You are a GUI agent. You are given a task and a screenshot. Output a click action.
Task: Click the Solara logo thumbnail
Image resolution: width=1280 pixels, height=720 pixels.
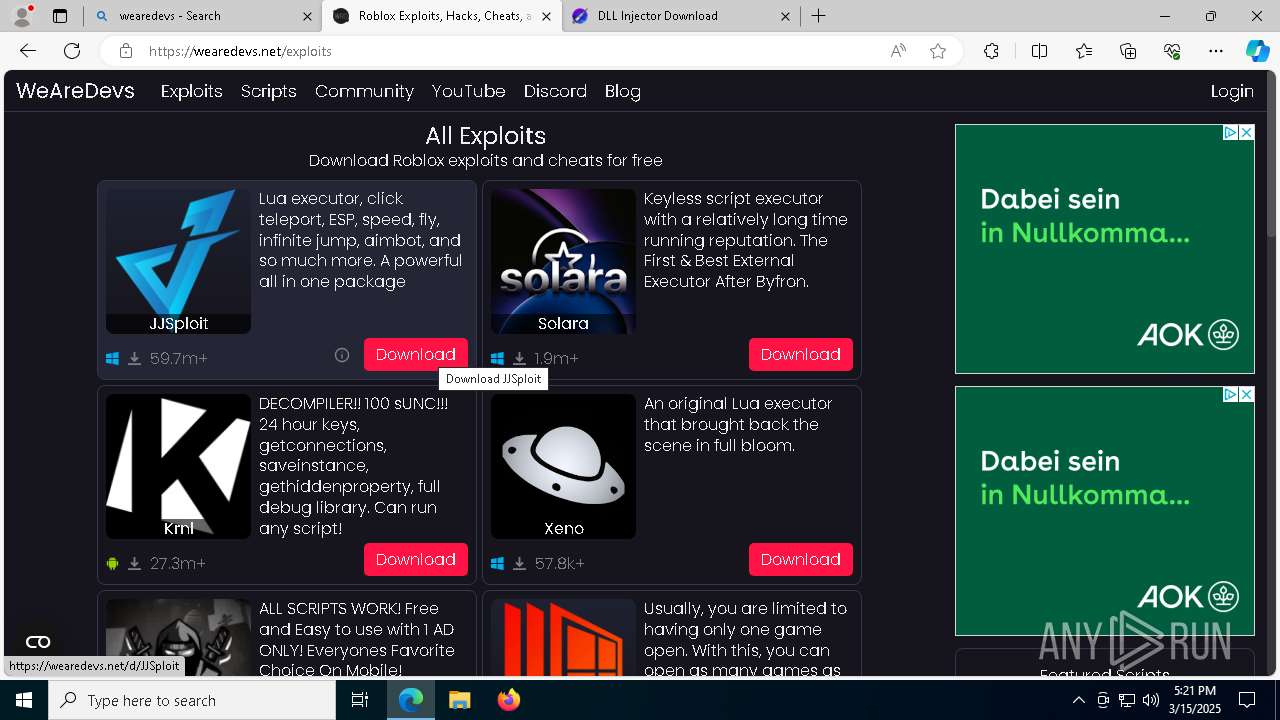coord(563,261)
